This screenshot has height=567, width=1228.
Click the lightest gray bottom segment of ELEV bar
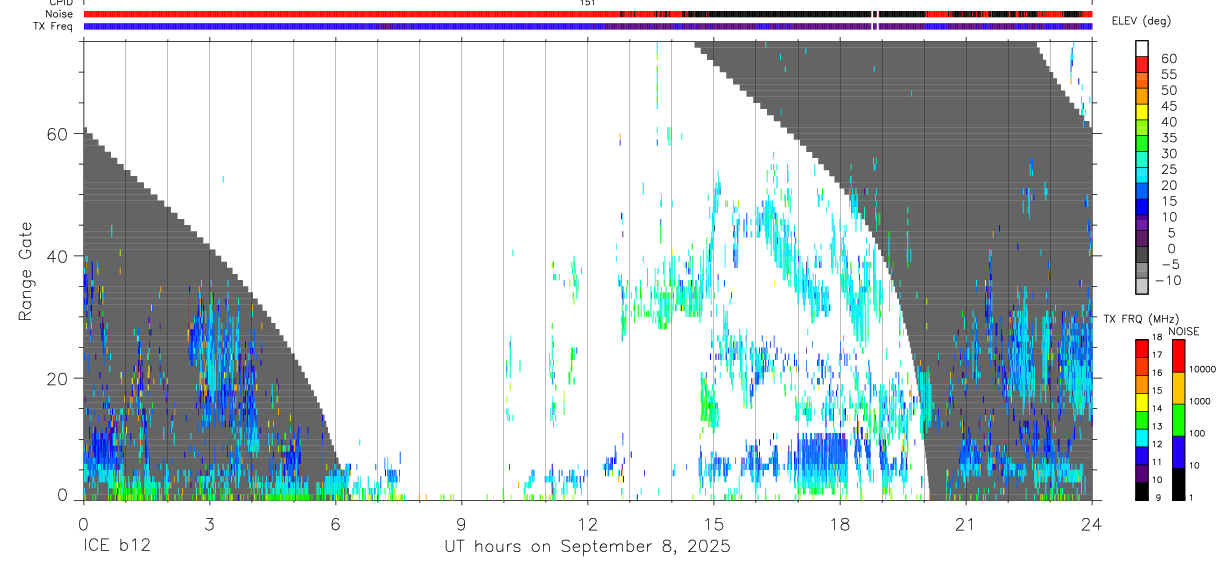[x=1143, y=286]
